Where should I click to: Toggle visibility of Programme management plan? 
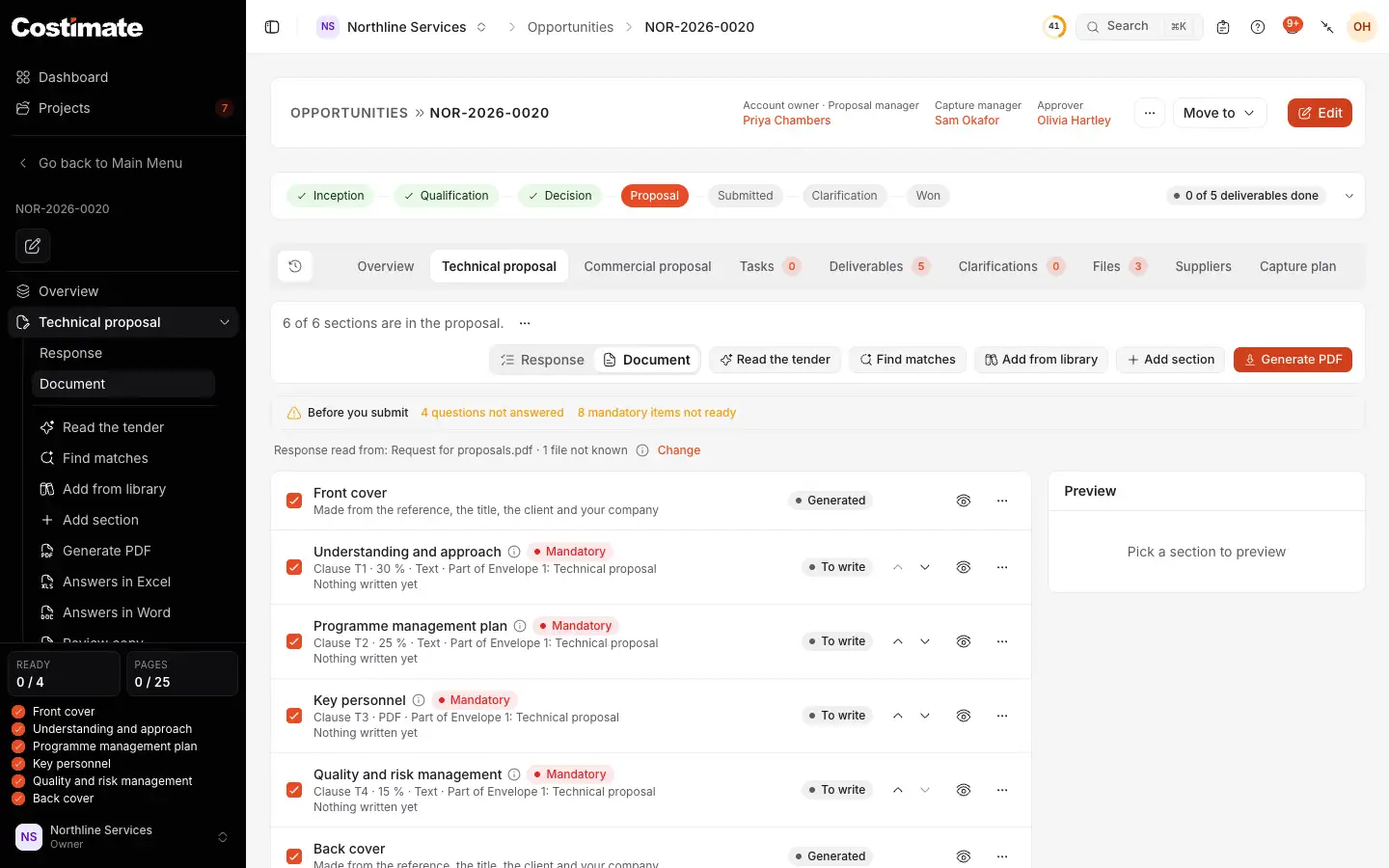(x=964, y=641)
